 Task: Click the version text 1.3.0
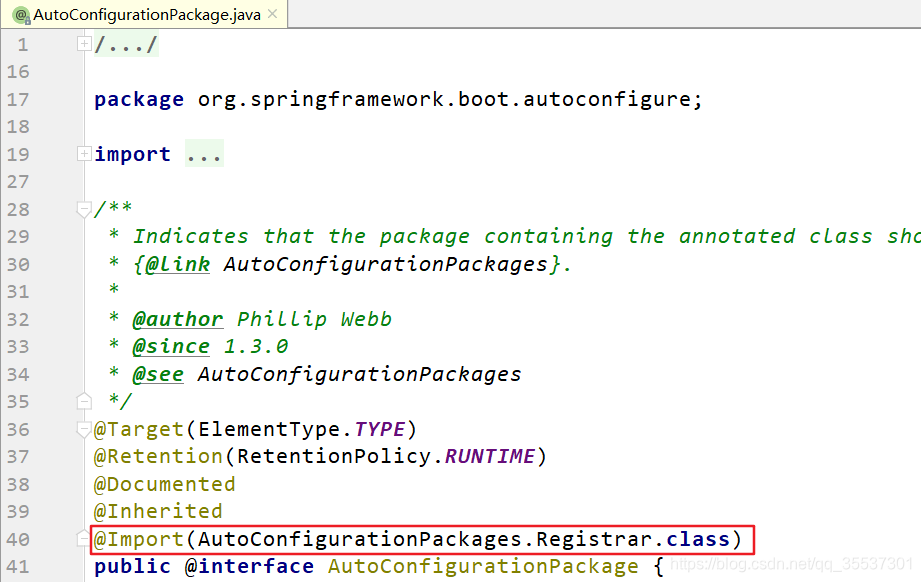point(256,346)
